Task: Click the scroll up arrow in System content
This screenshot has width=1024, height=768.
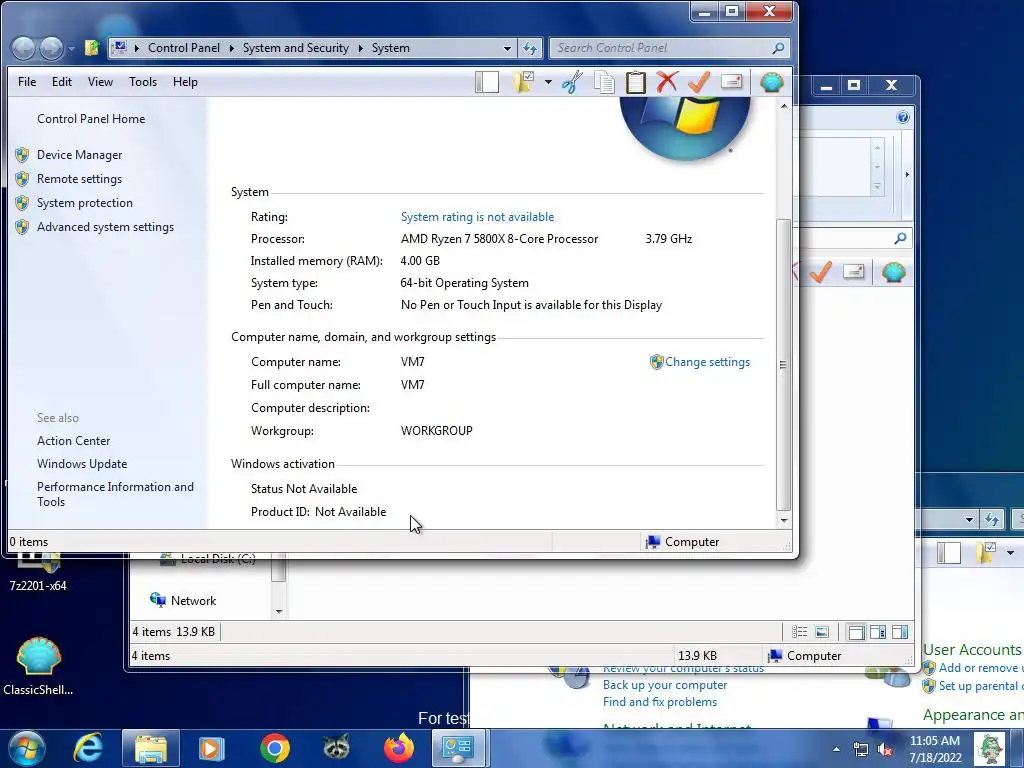Action: (x=784, y=106)
